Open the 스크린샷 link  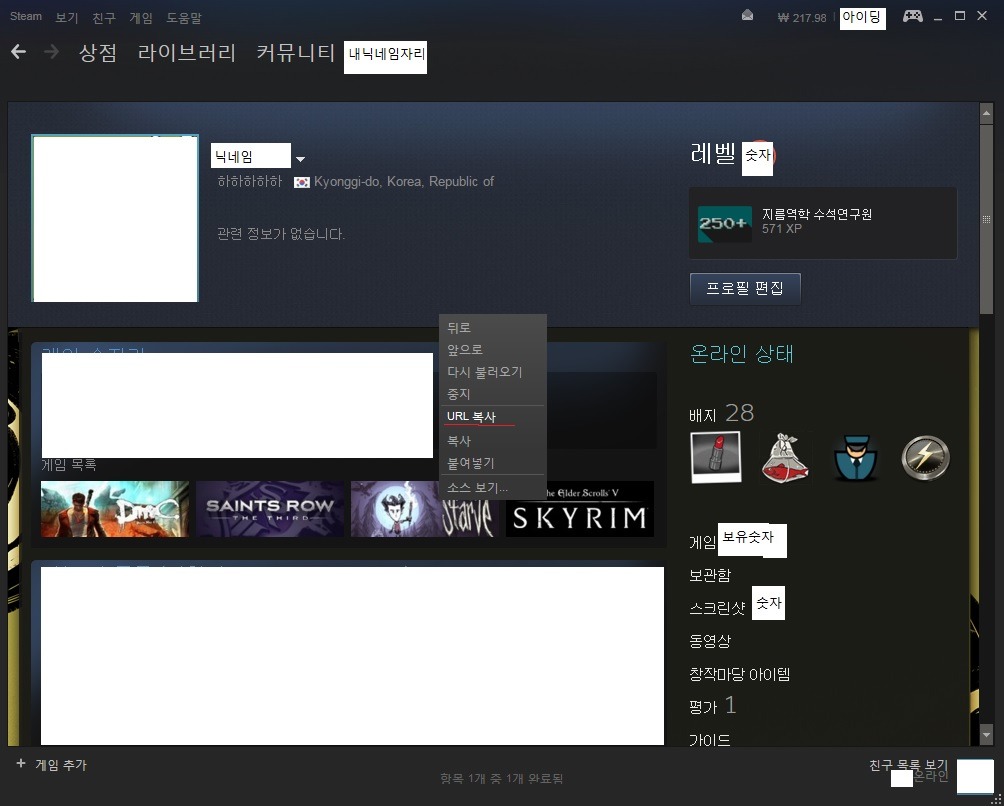[717, 608]
